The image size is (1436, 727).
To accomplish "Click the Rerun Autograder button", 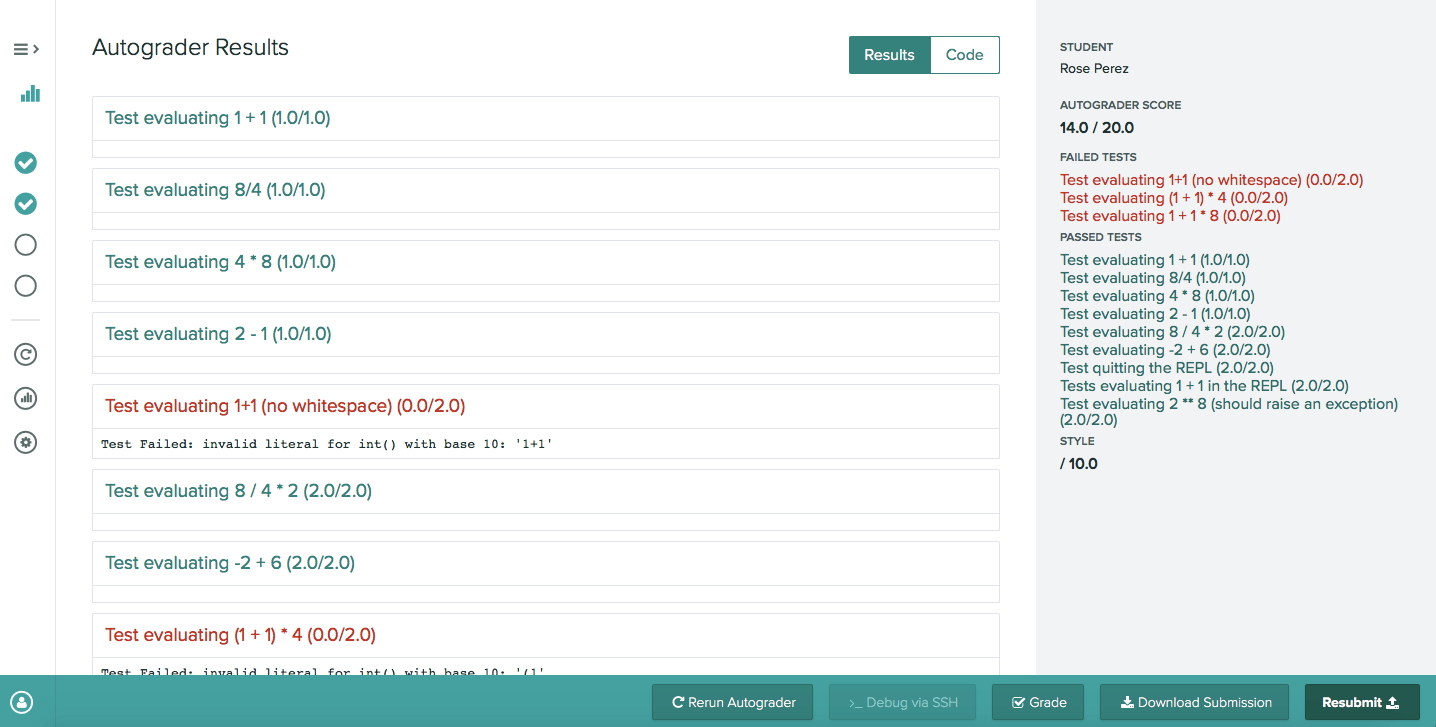I will click(732, 702).
